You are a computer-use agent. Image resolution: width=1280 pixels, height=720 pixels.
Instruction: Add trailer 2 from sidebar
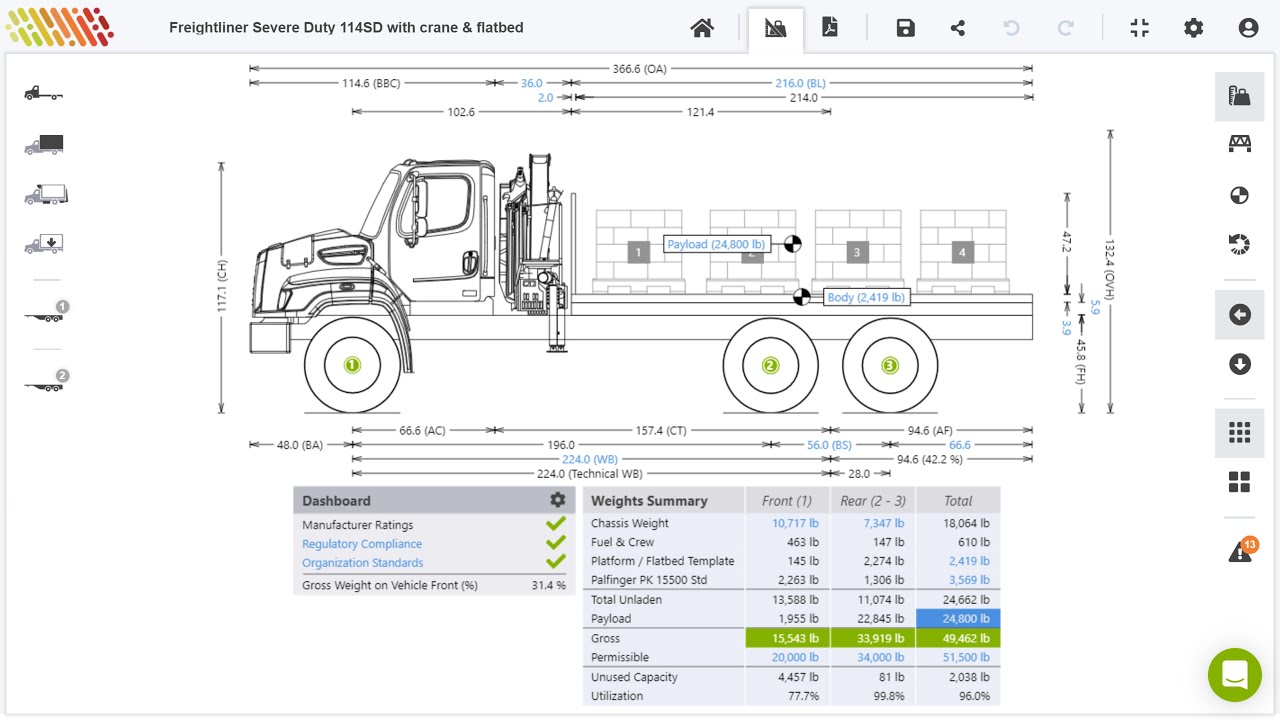click(46, 381)
